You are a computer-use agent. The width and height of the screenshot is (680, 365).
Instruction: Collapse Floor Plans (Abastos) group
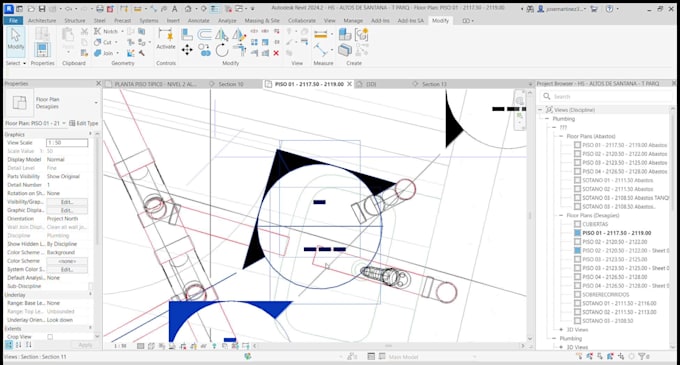(x=561, y=136)
